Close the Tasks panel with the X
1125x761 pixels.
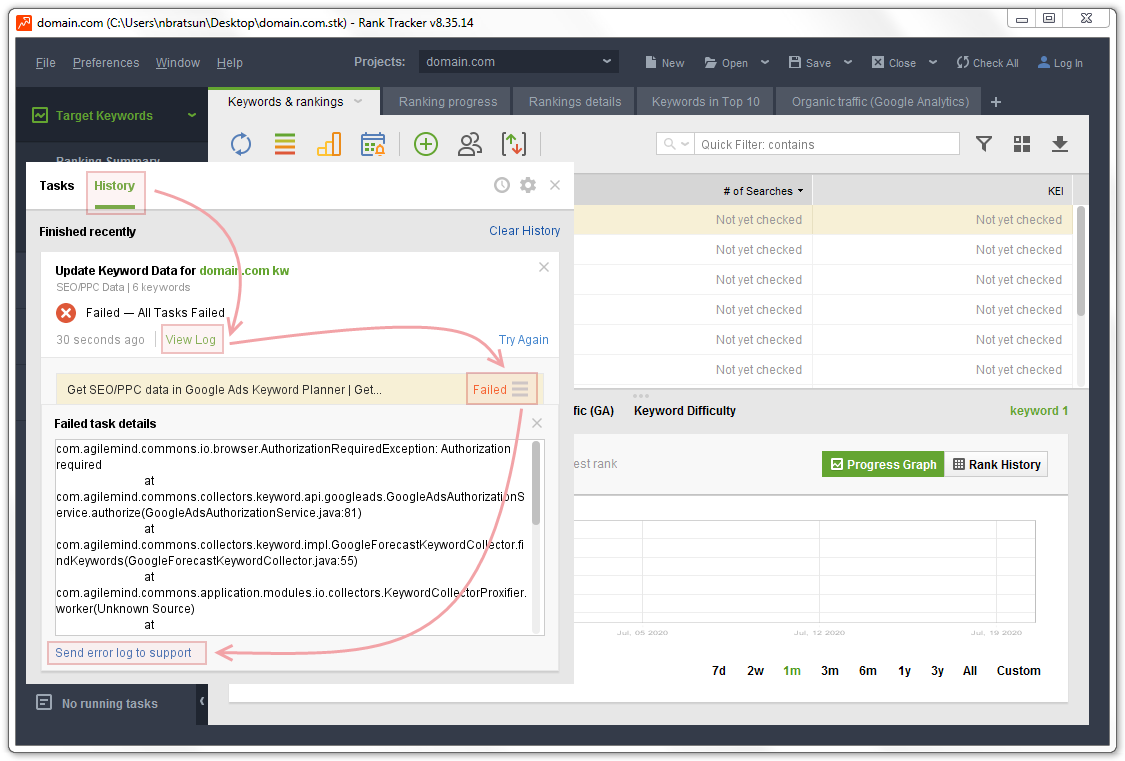[555, 185]
